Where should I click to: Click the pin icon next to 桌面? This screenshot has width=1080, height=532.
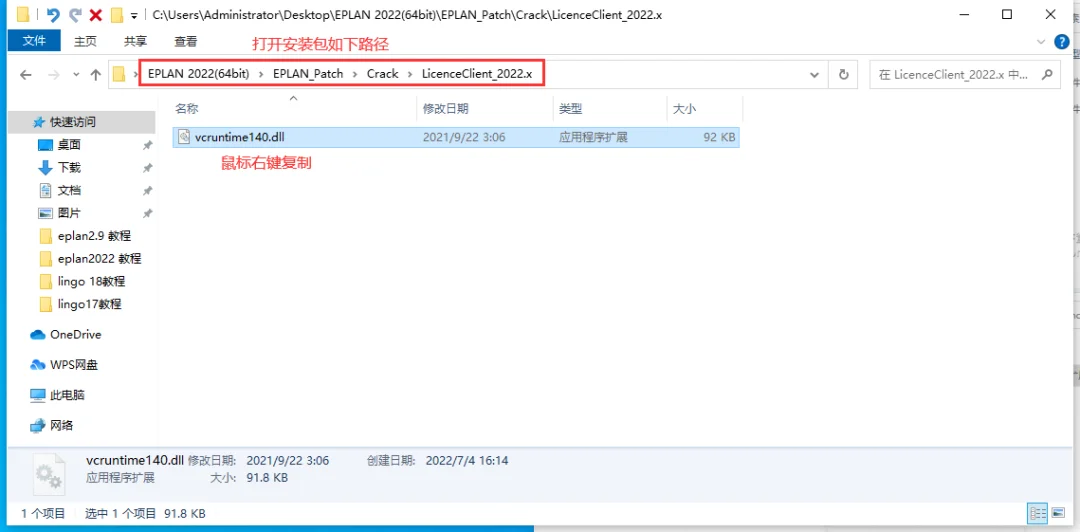pyautogui.click(x=147, y=145)
